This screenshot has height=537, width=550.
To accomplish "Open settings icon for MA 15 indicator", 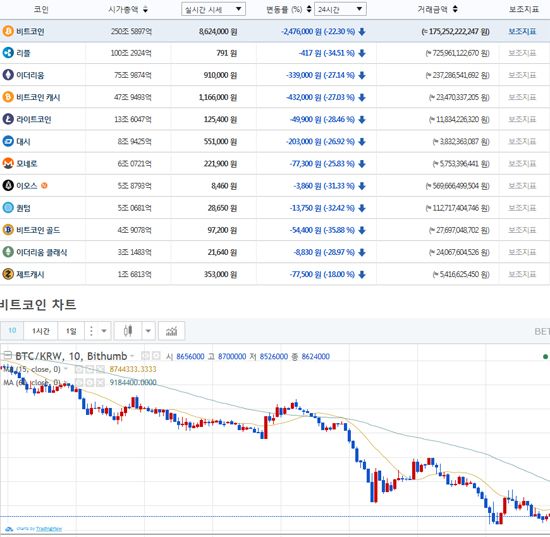I will pos(90,369).
